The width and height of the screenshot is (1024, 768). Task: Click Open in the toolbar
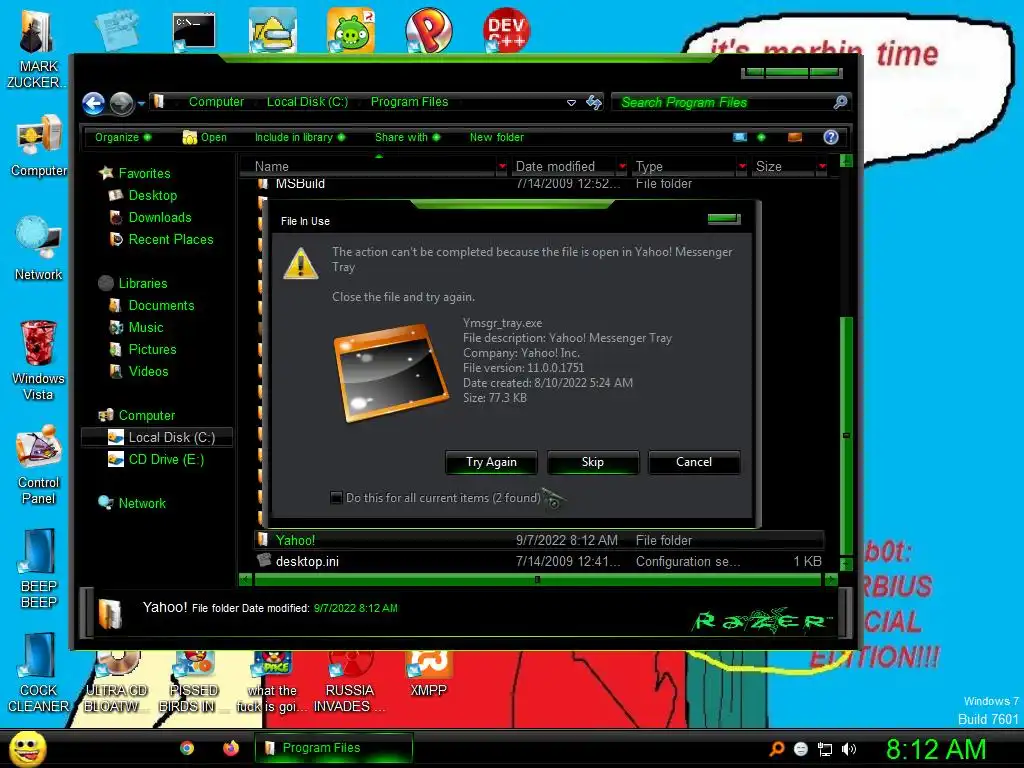click(x=204, y=137)
